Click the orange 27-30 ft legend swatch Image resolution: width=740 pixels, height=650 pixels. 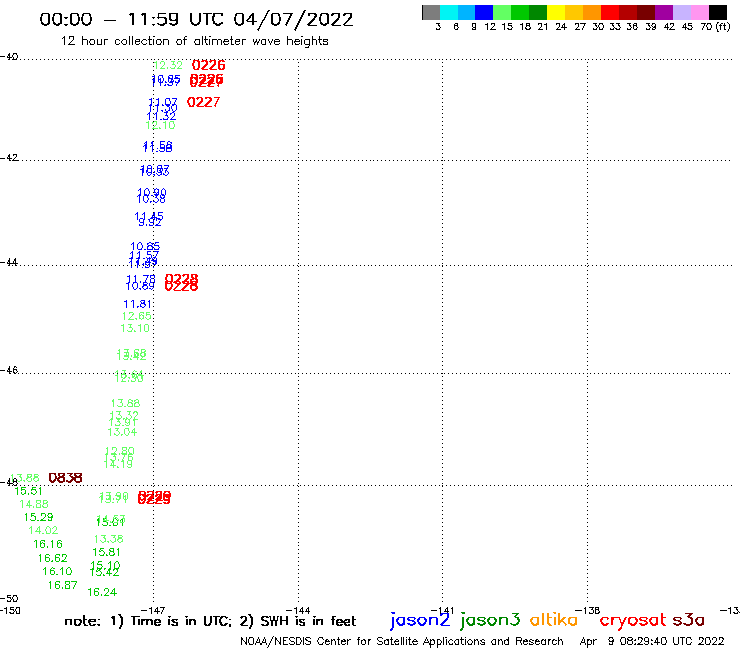click(592, 12)
